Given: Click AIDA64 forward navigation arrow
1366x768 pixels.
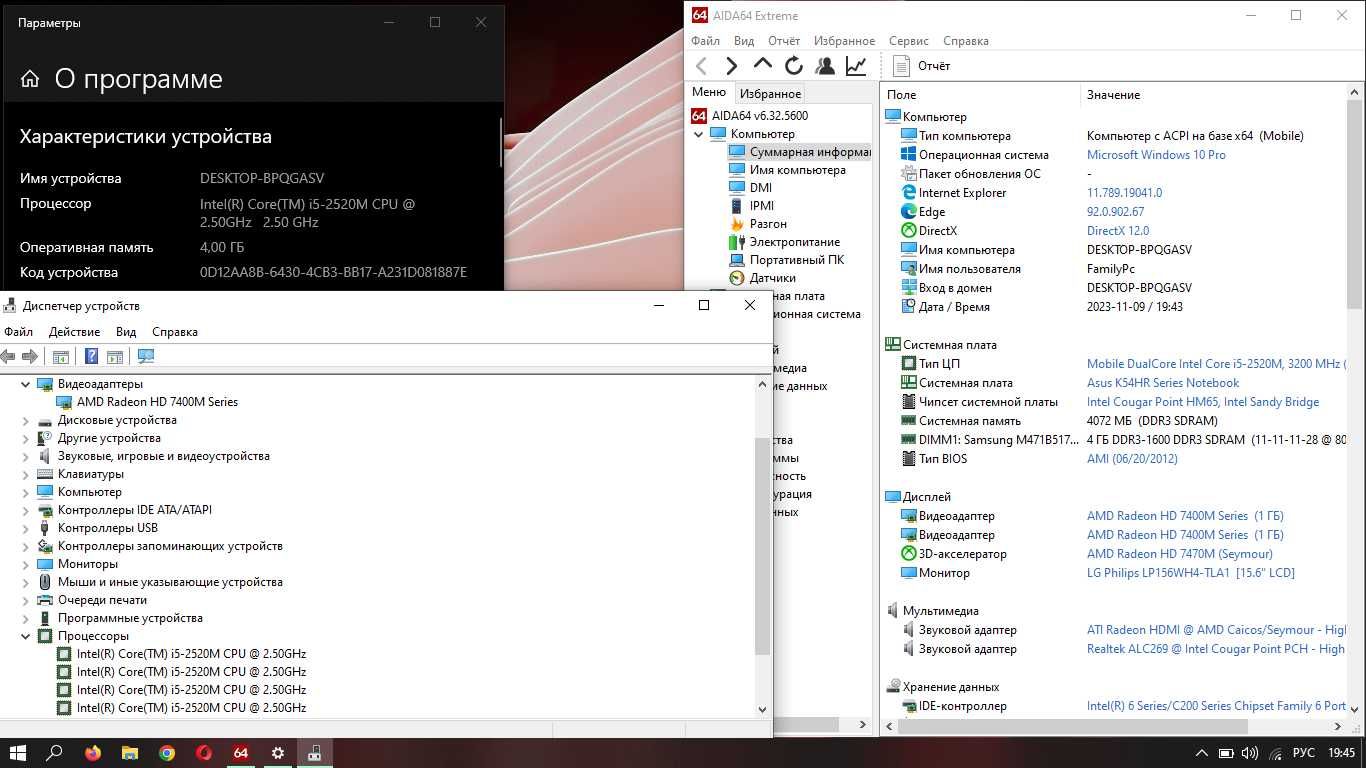Looking at the screenshot, I should (x=732, y=66).
